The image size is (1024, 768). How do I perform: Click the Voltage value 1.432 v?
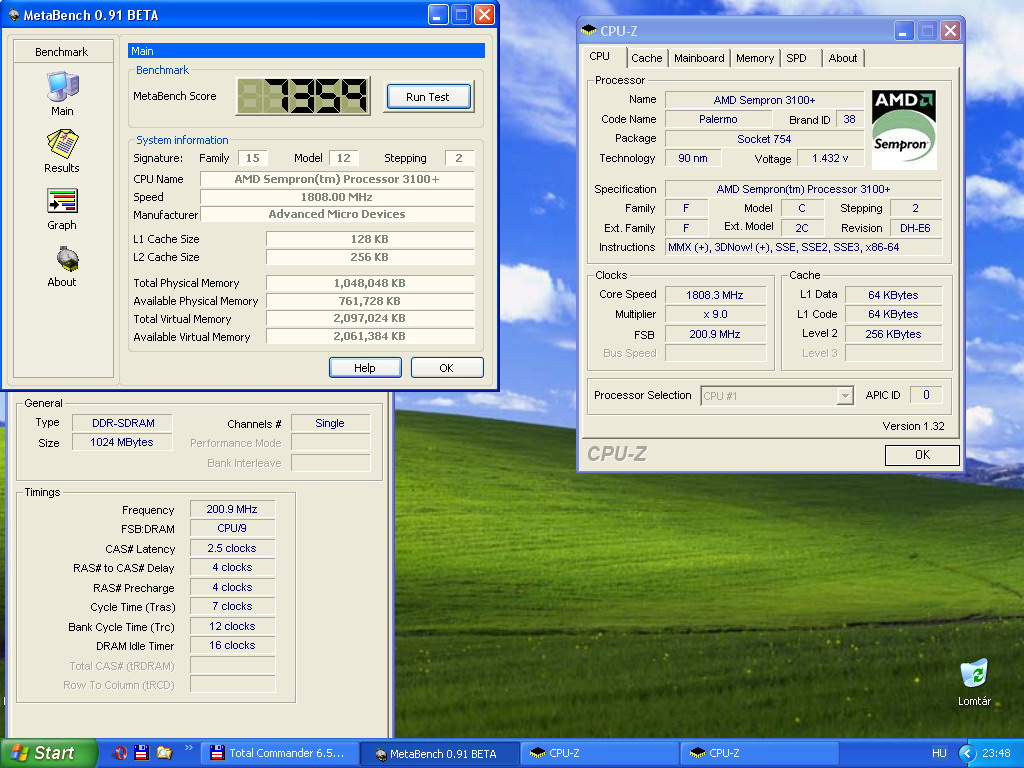click(x=830, y=158)
